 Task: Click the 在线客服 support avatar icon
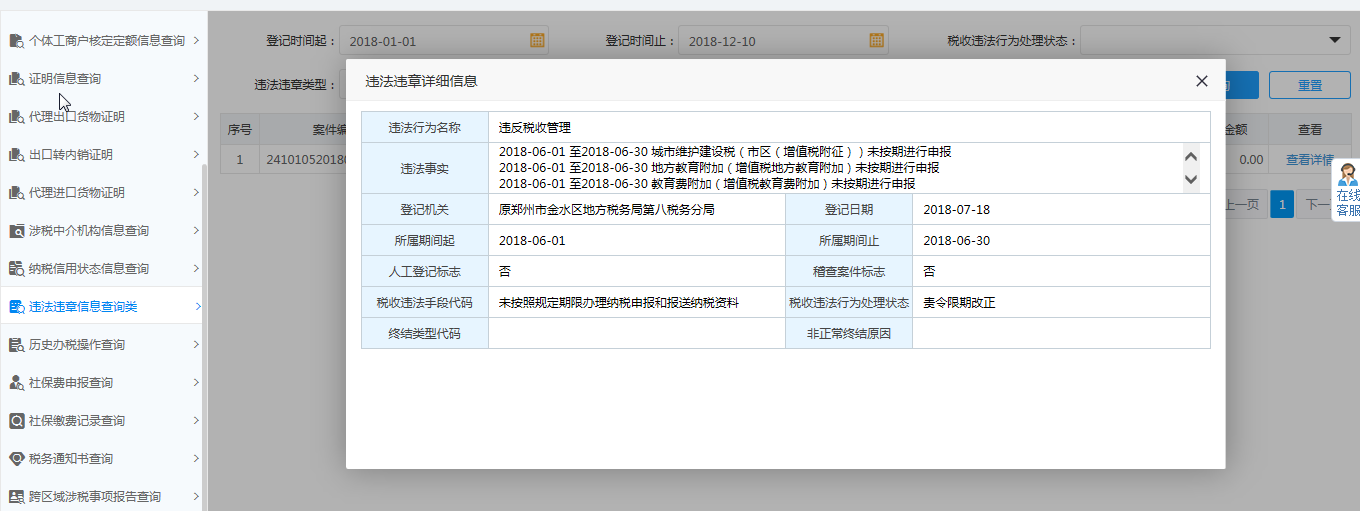tap(1347, 174)
